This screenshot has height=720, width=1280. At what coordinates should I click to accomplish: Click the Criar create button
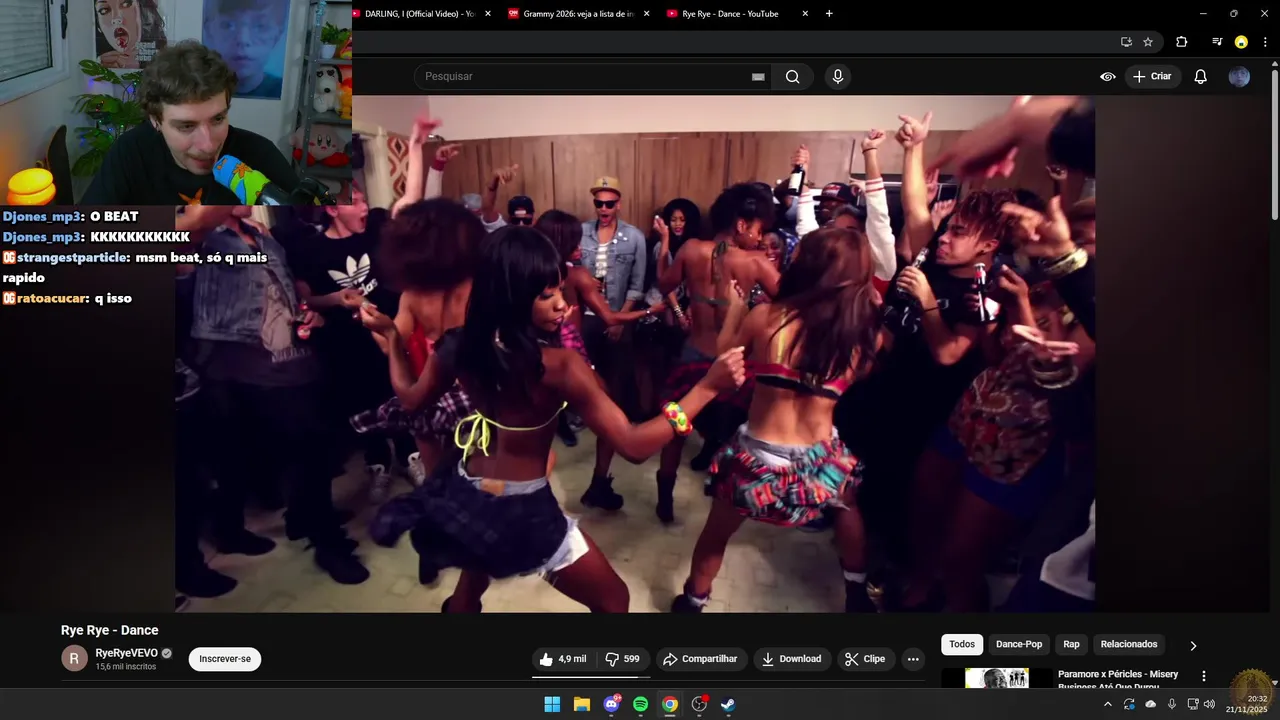[x=1152, y=77]
